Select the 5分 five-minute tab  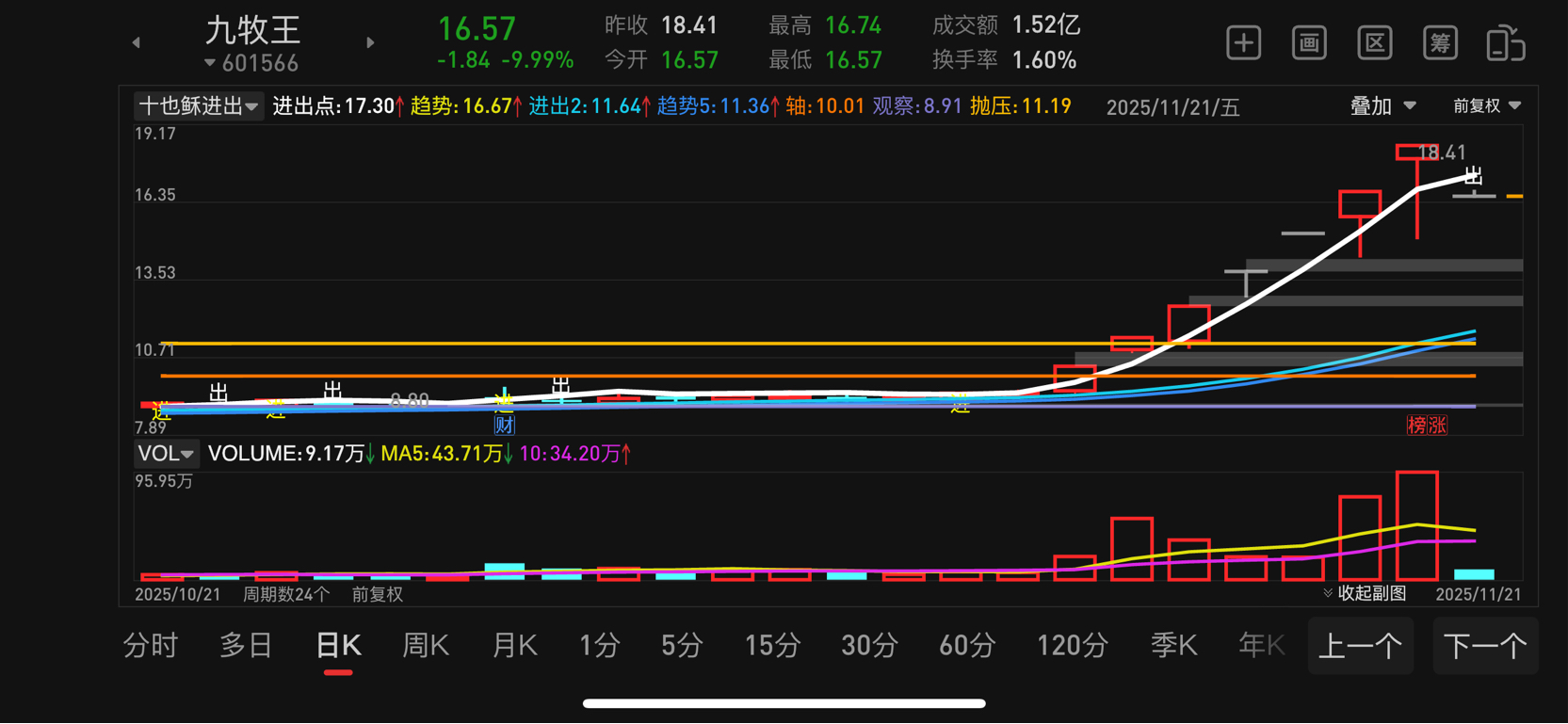point(682,646)
